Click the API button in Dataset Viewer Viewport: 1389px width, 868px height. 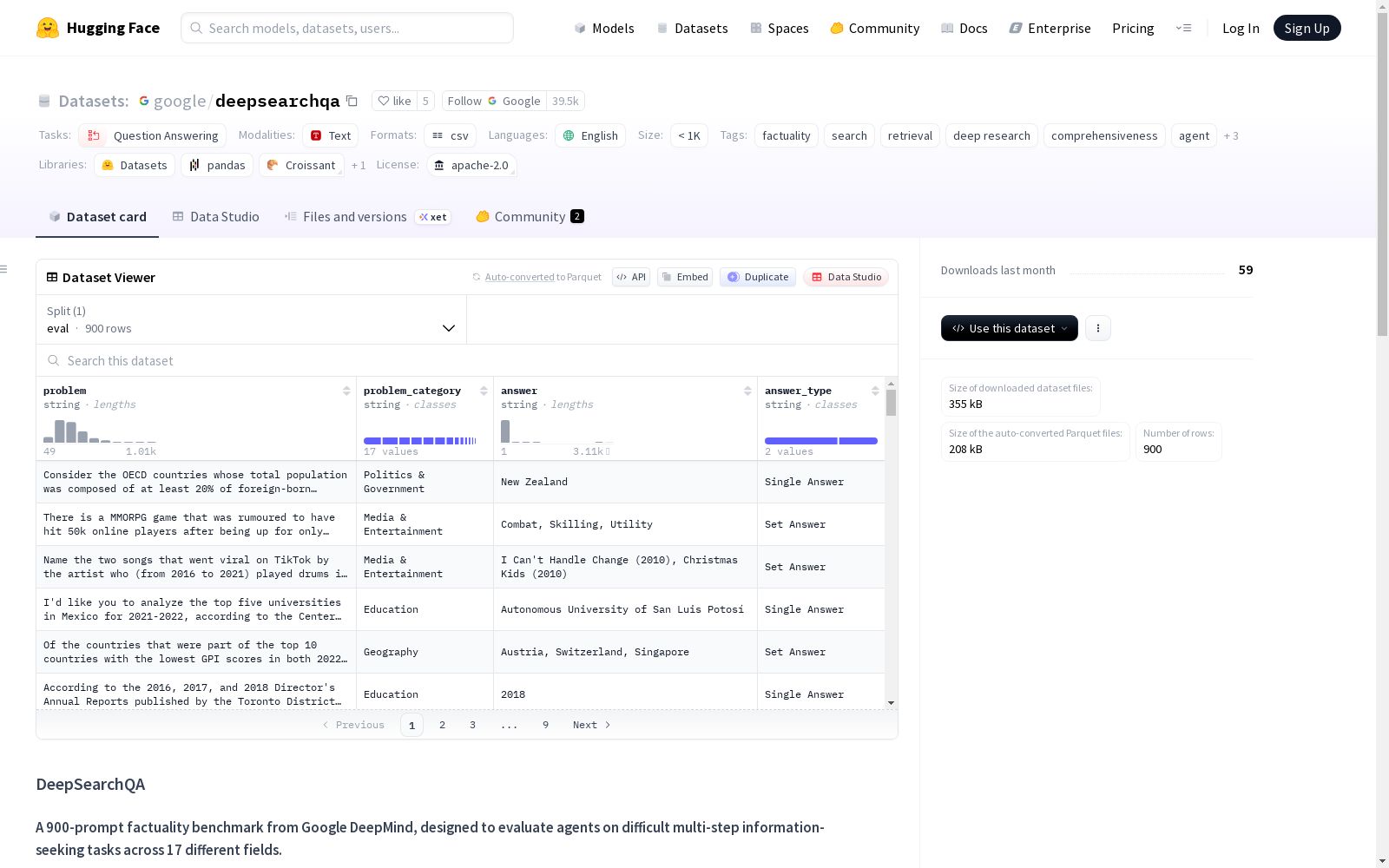[631, 277]
